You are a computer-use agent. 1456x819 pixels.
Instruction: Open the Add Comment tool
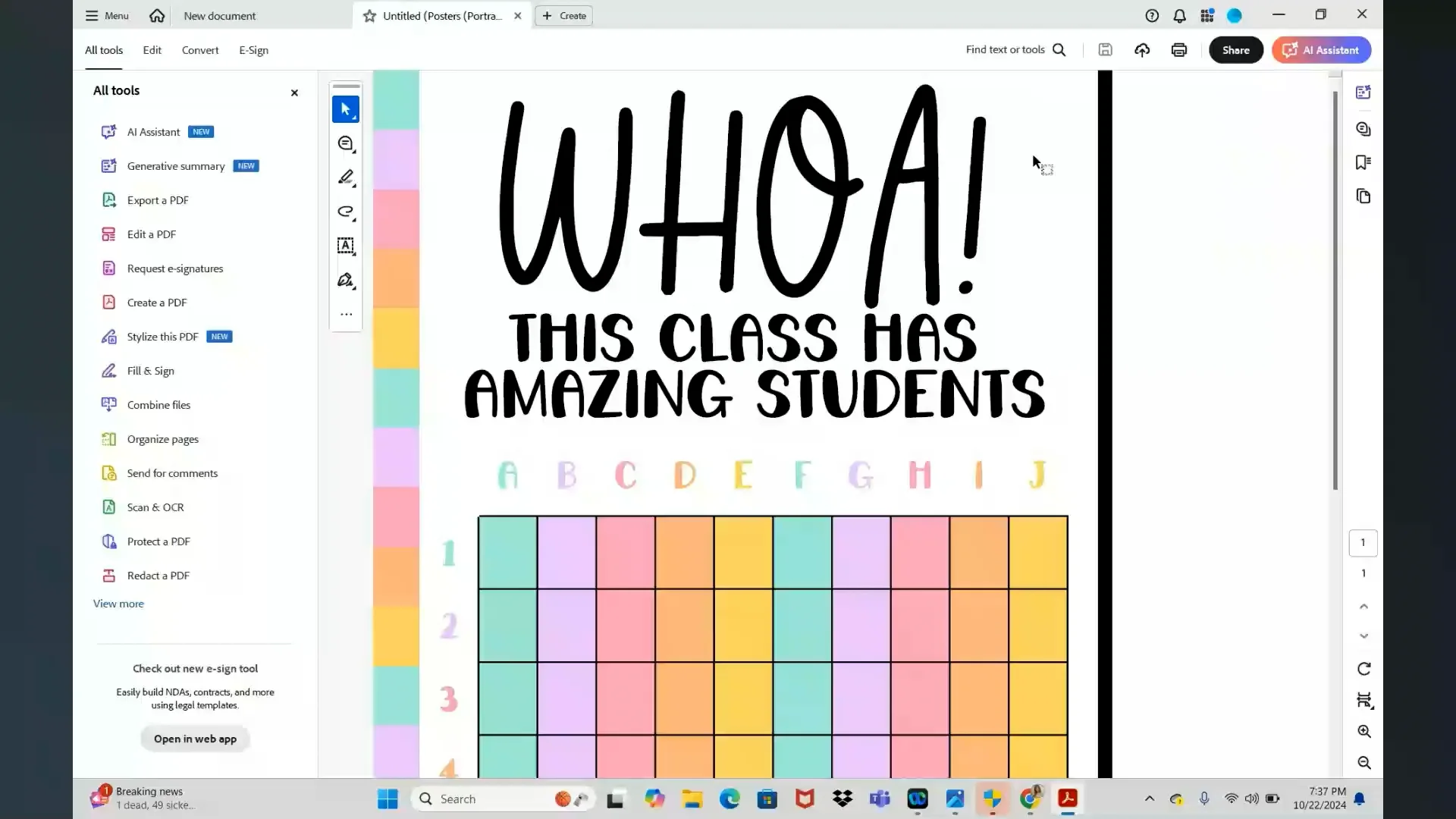(346, 143)
